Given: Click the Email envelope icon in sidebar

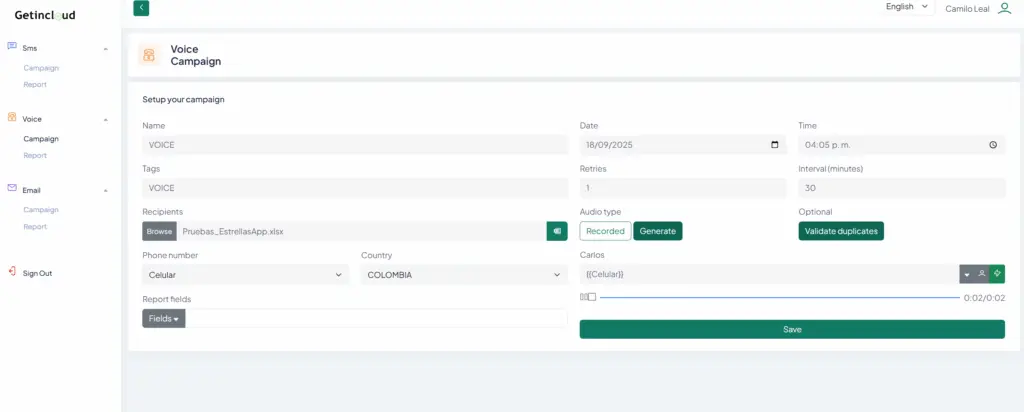Looking at the screenshot, I should pyautogui.click(x=12, y=189).
